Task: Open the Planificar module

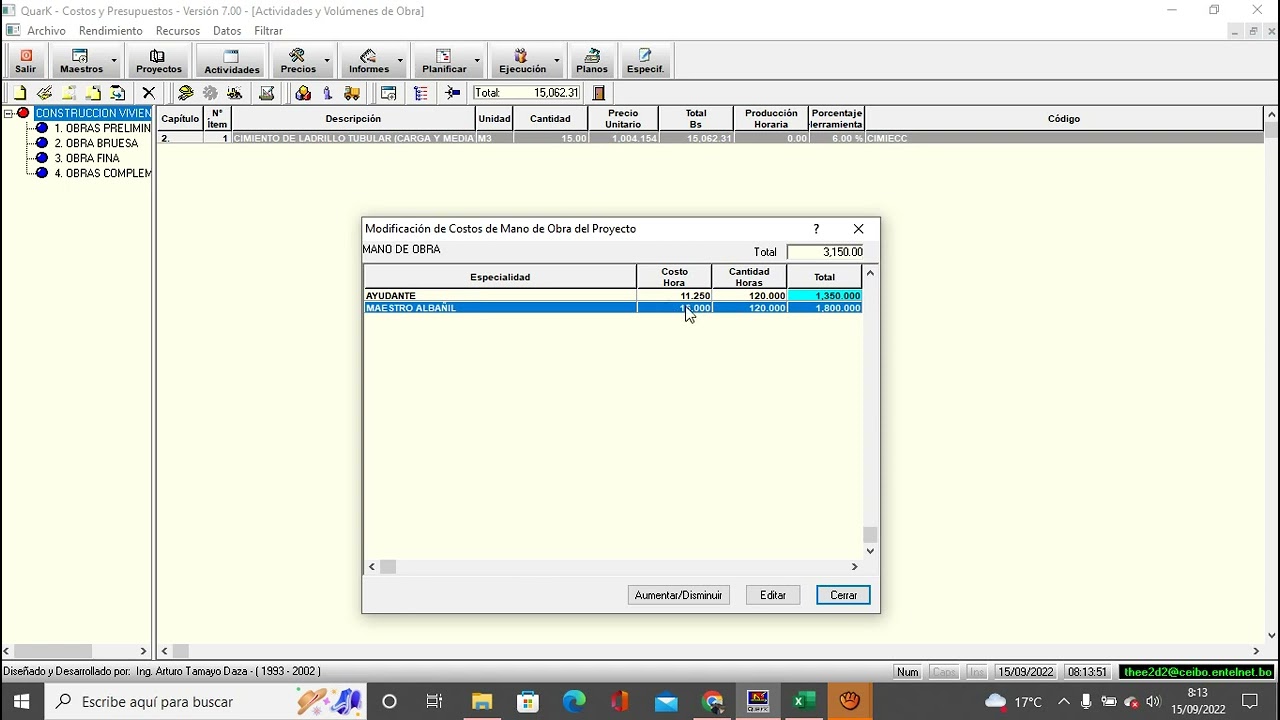Action: point(444,61)
